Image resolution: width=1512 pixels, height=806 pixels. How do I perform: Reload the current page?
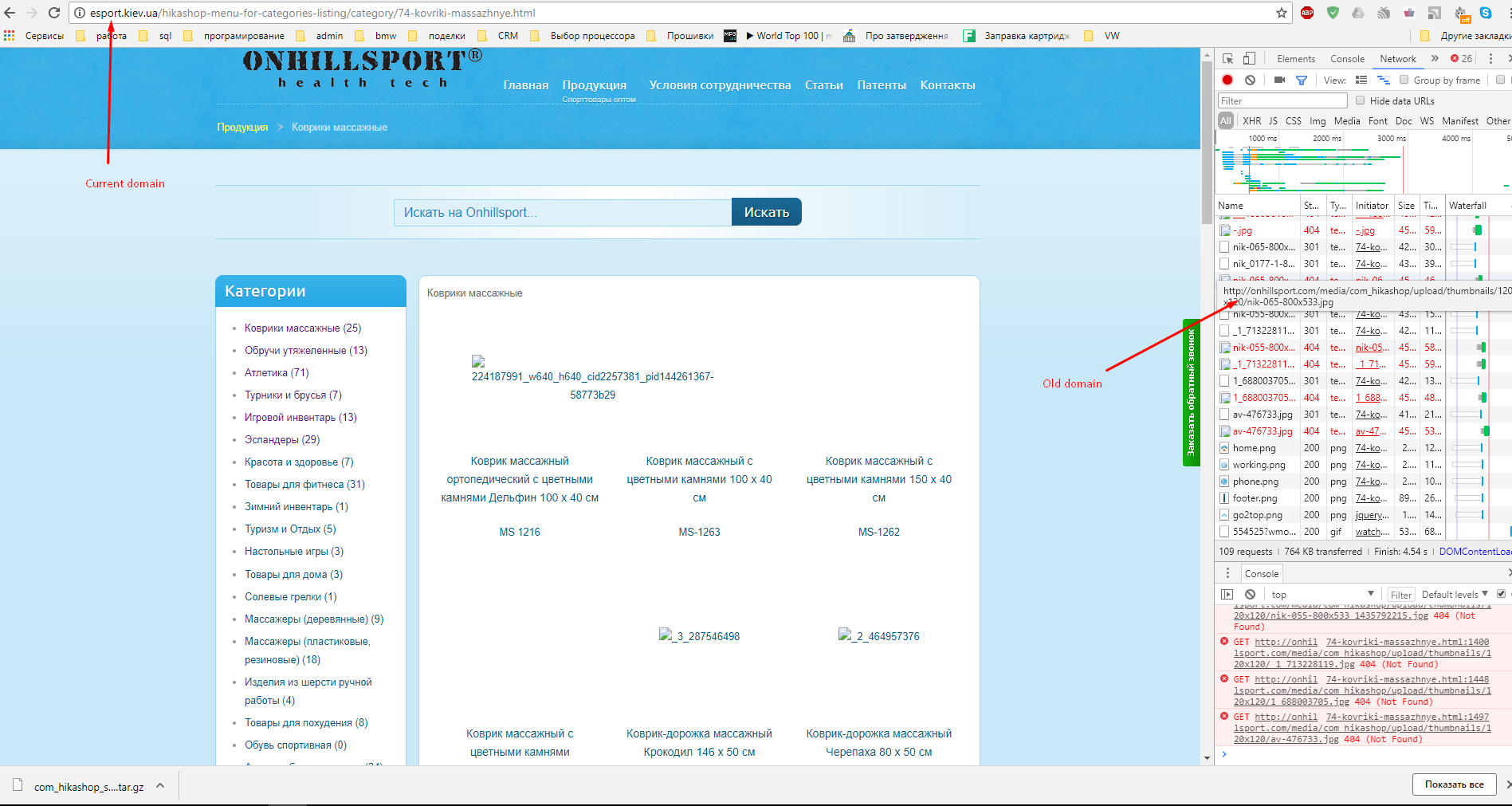[54, 13]
